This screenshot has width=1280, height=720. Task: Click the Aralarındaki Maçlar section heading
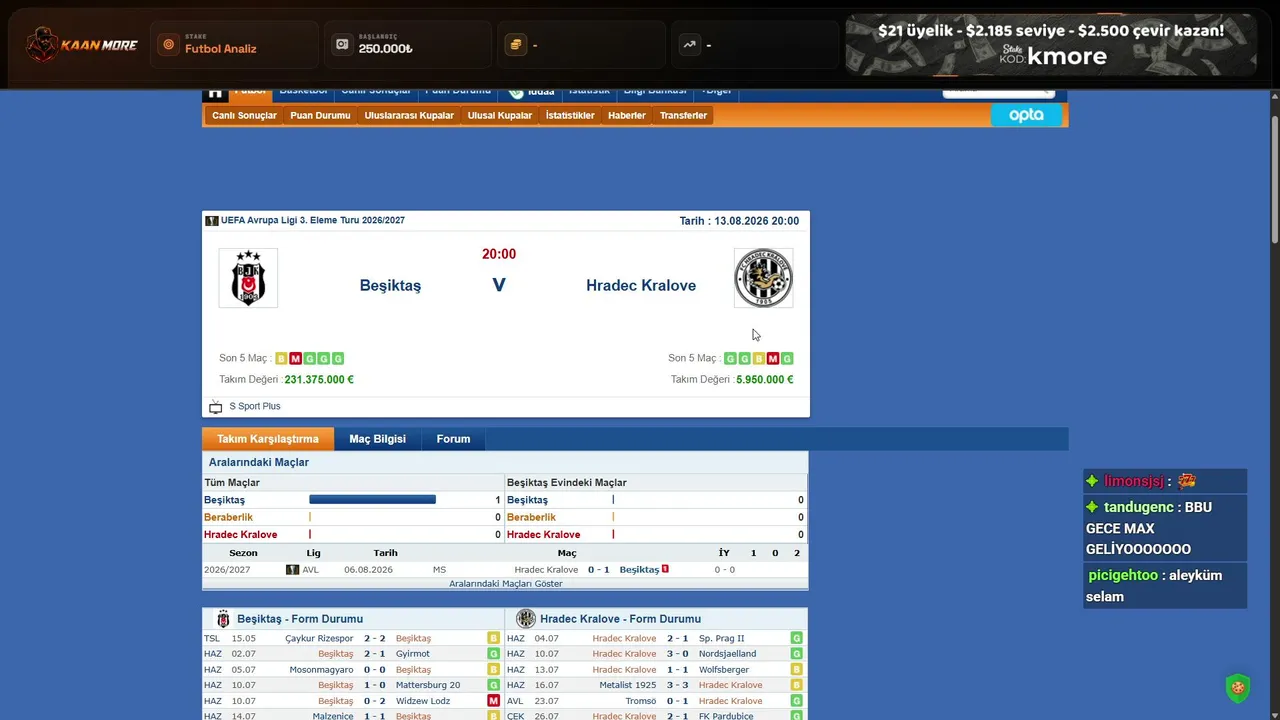tap(259, 462)
